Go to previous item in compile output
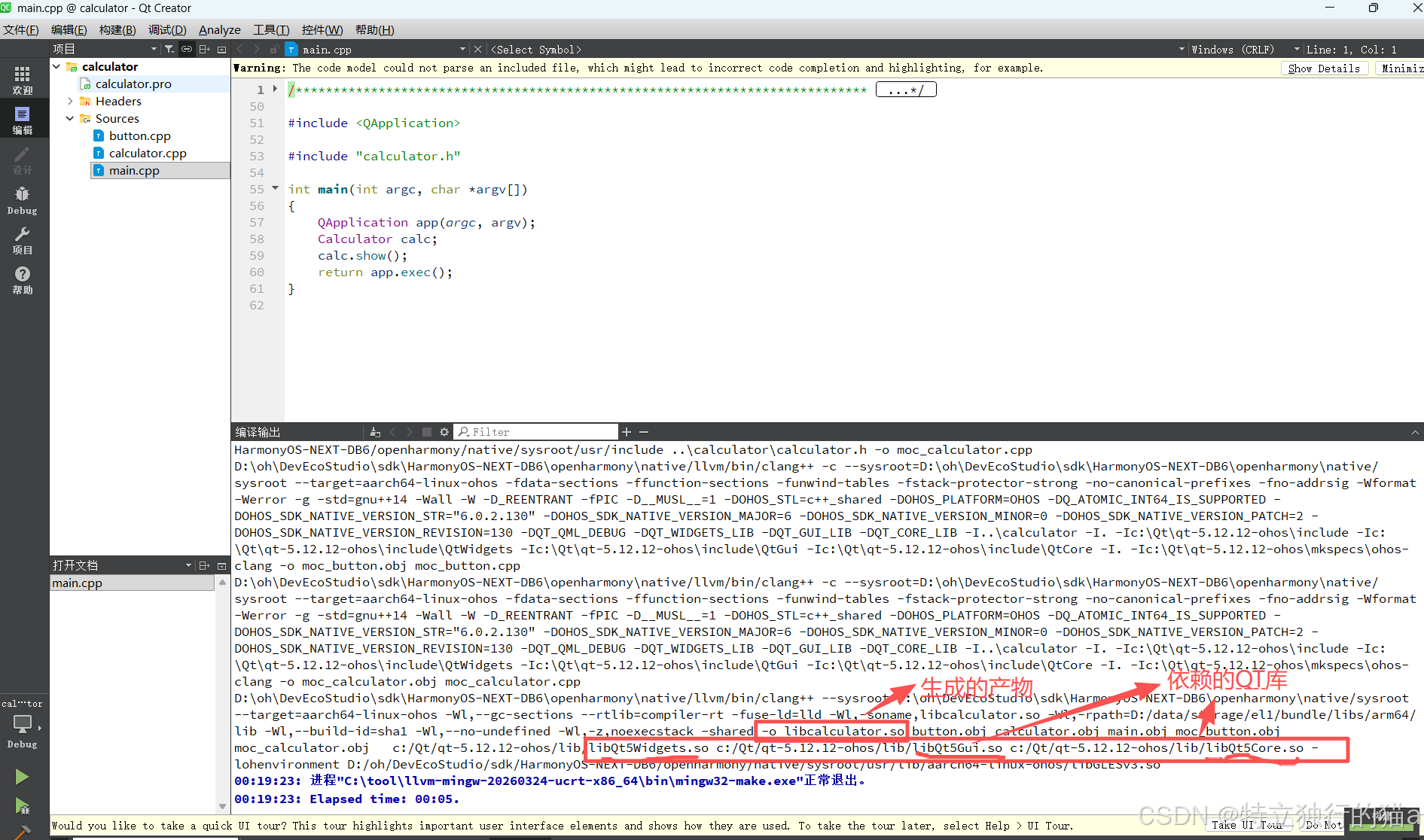1424x840 pixels. (x=392, y=432)
